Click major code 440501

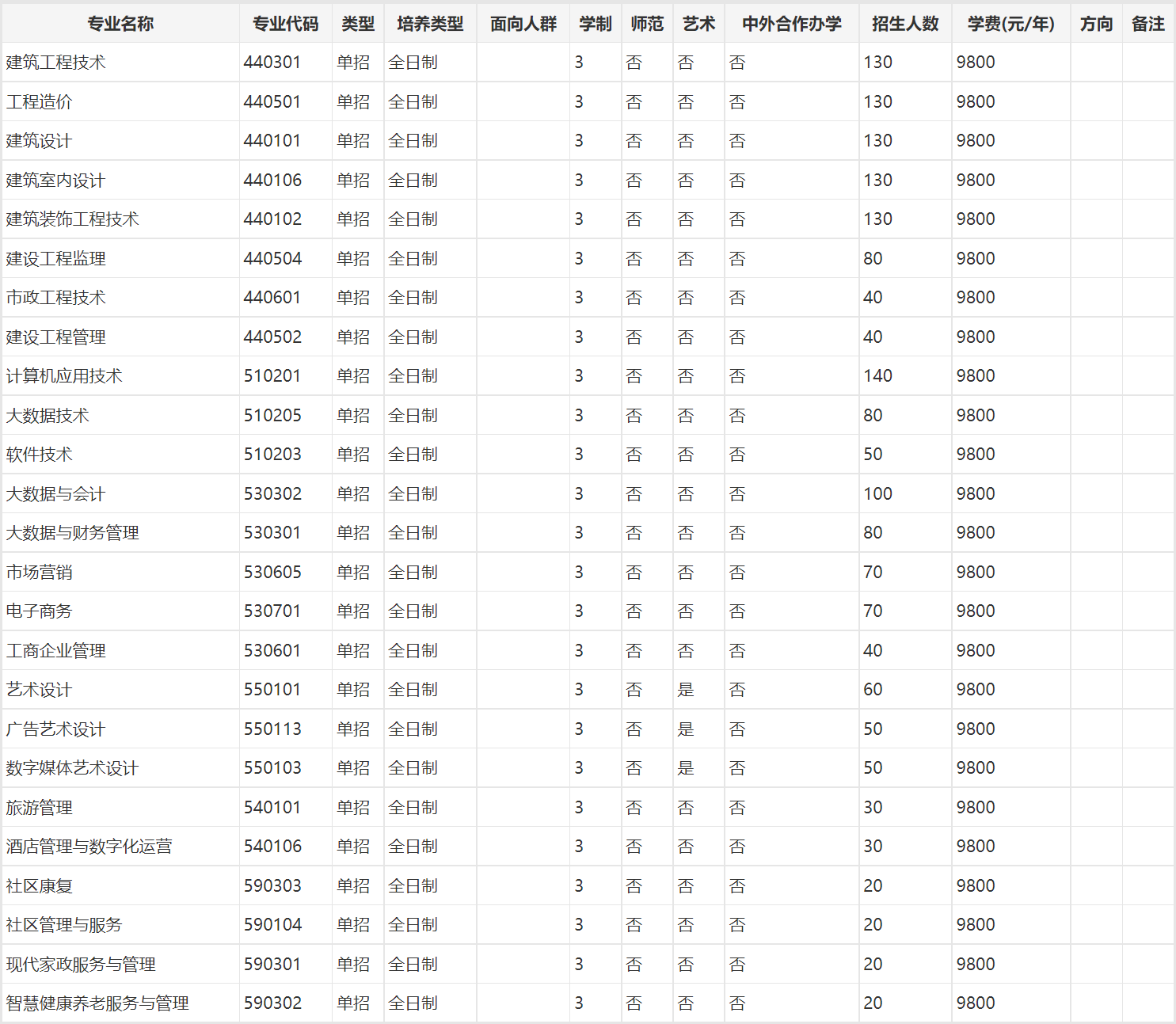tap(272, 101)
